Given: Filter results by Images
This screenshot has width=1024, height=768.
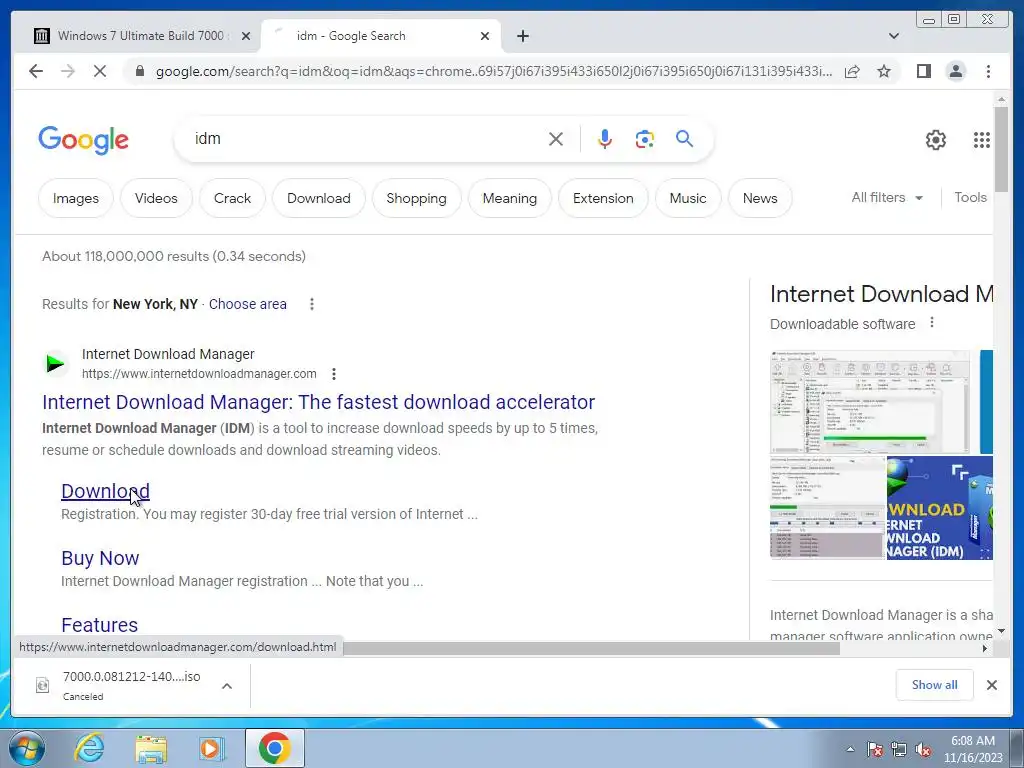Looking at the screenshot, I should (x=76, y=199).
